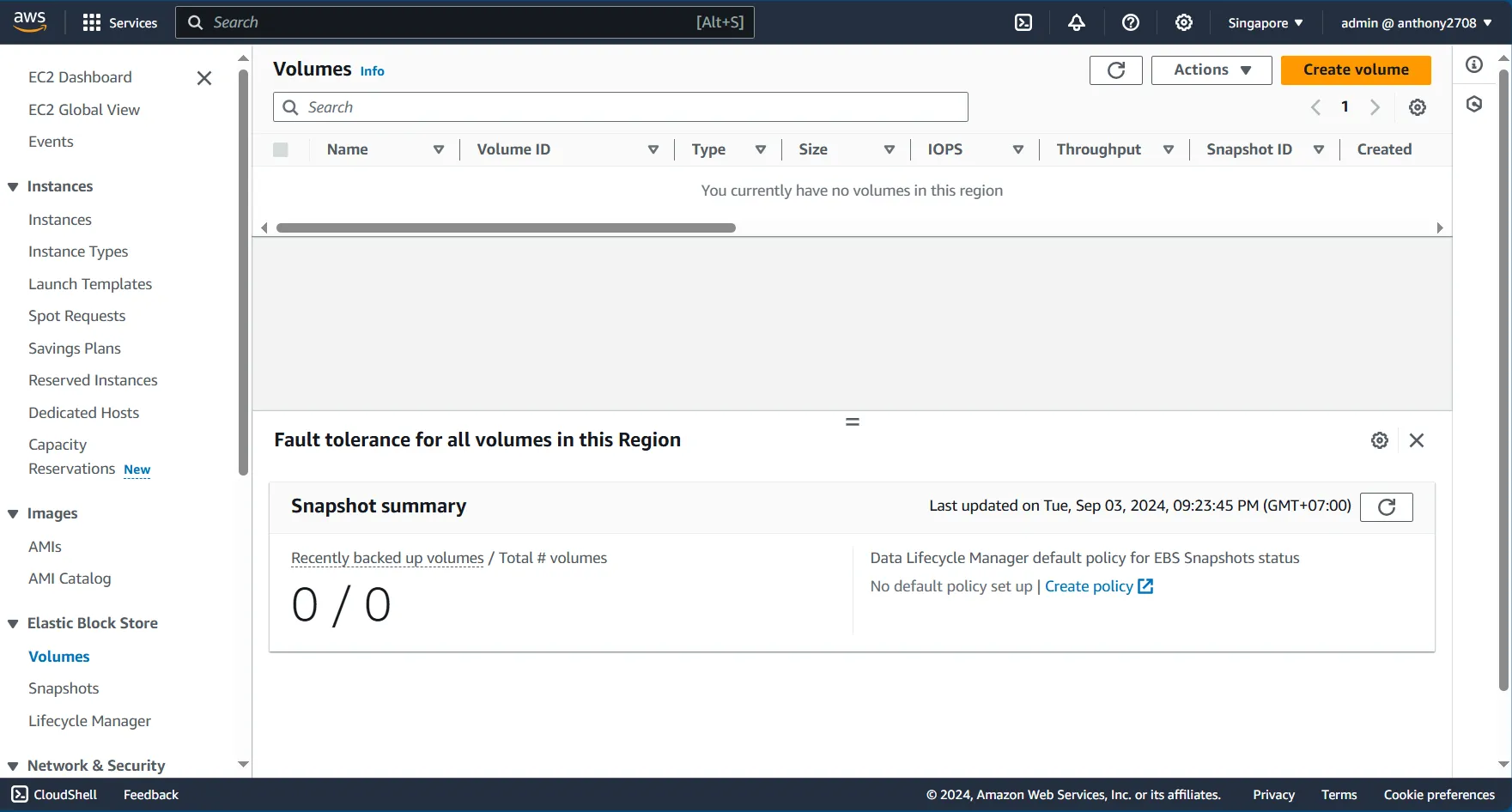Screen dimensions: 1512x812
Task: Open Lifecycle Manager page
Action: coord(89,721)
